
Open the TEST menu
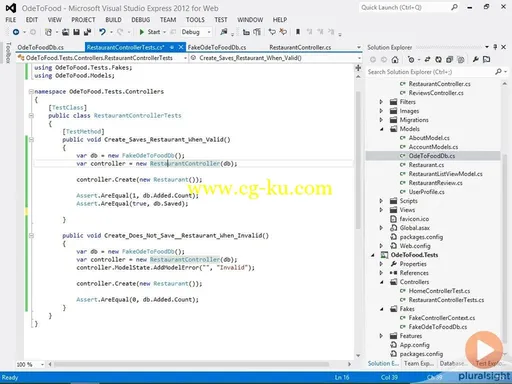click(220, 20)
